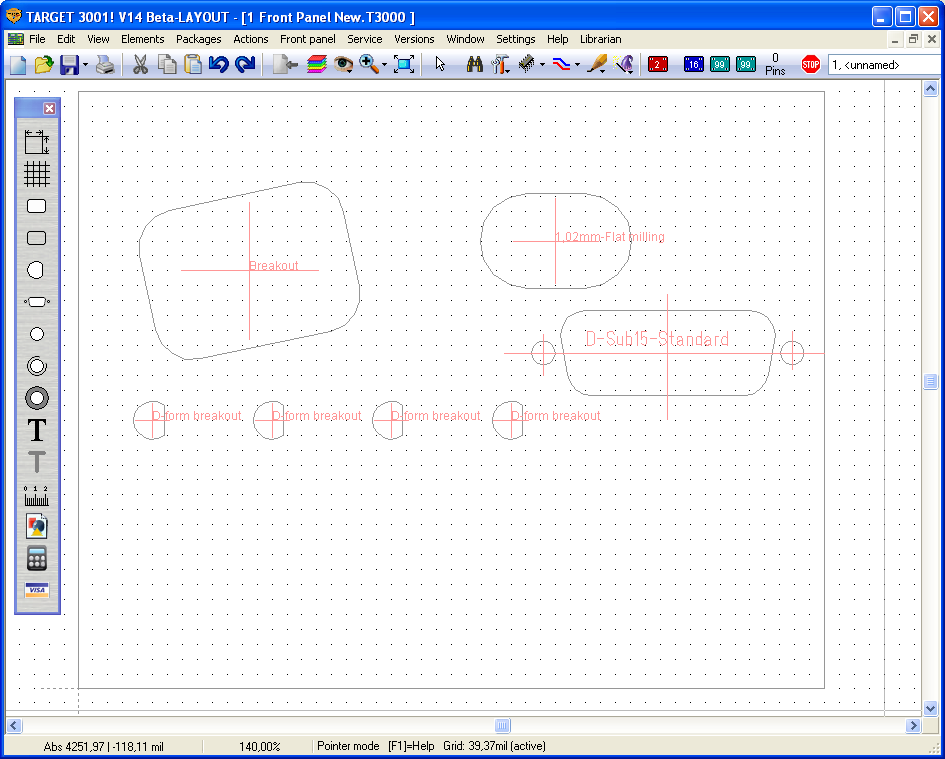Click the horizontal scrollbar thumb
The height and width of the screenshot is (759, 945).
pos(503,725)
